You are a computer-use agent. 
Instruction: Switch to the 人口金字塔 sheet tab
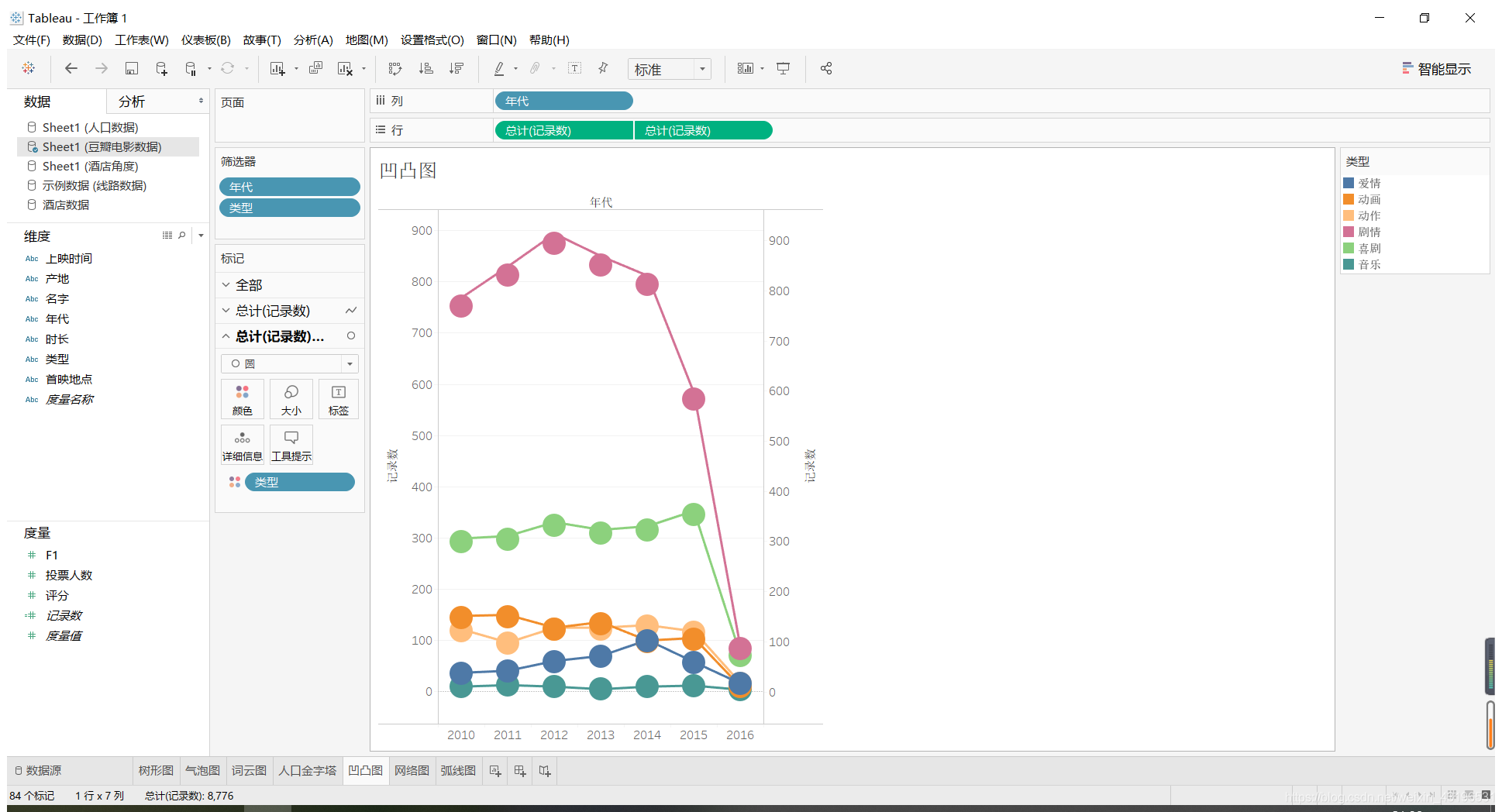click(x=308, y=771)
